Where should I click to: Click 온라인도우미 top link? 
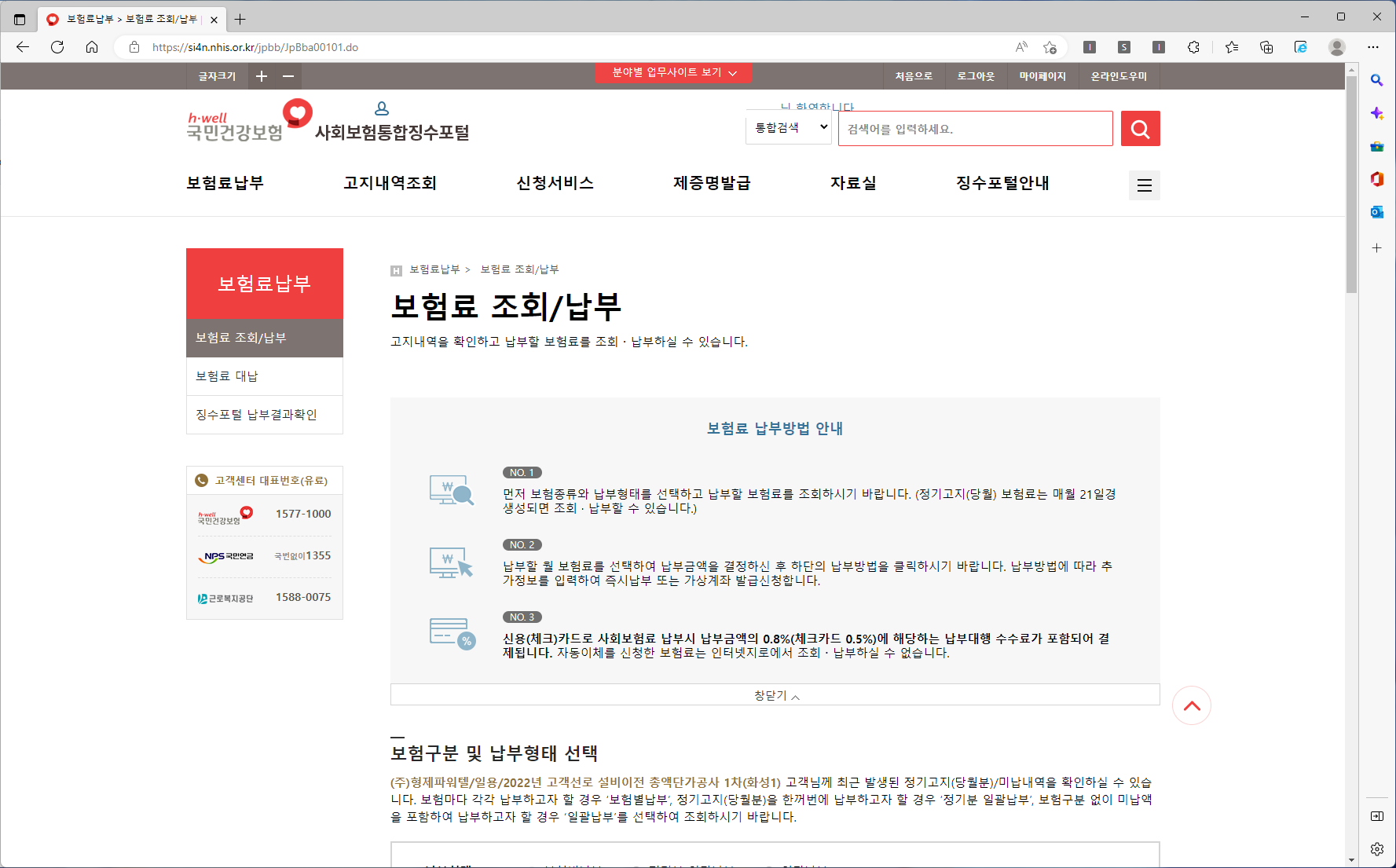pos(1119,76)
